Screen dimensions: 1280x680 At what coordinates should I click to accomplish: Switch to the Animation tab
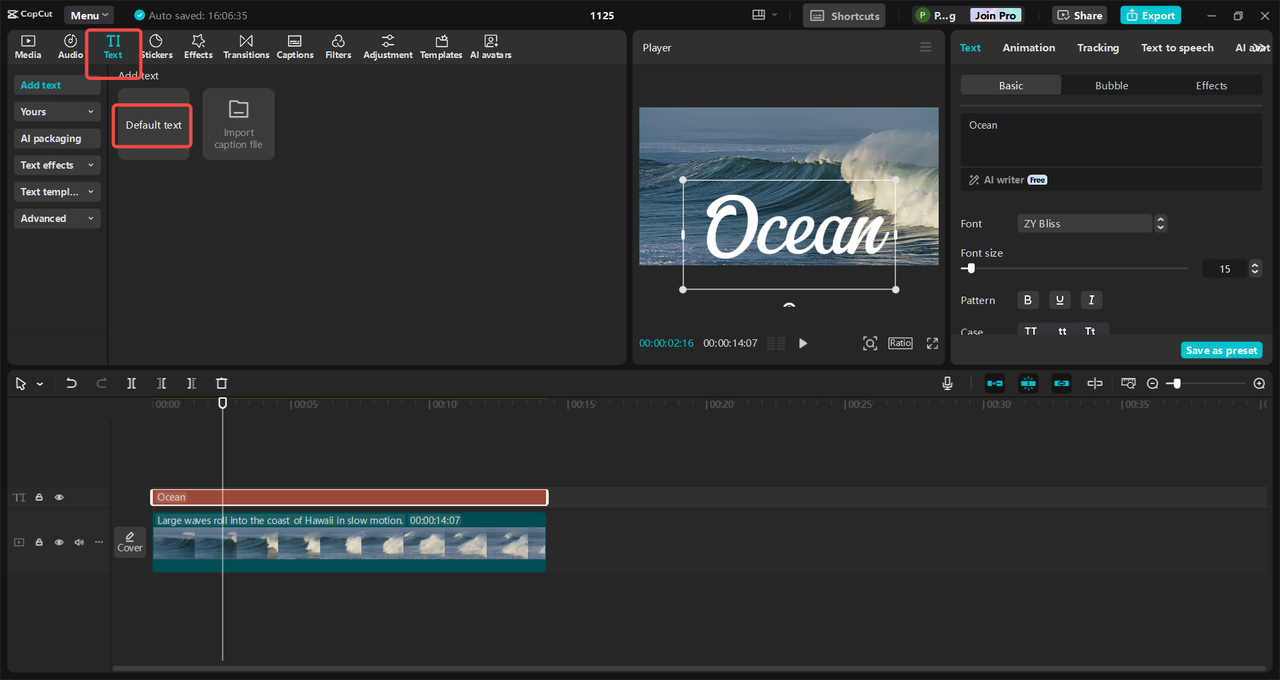click(1028, 48)
